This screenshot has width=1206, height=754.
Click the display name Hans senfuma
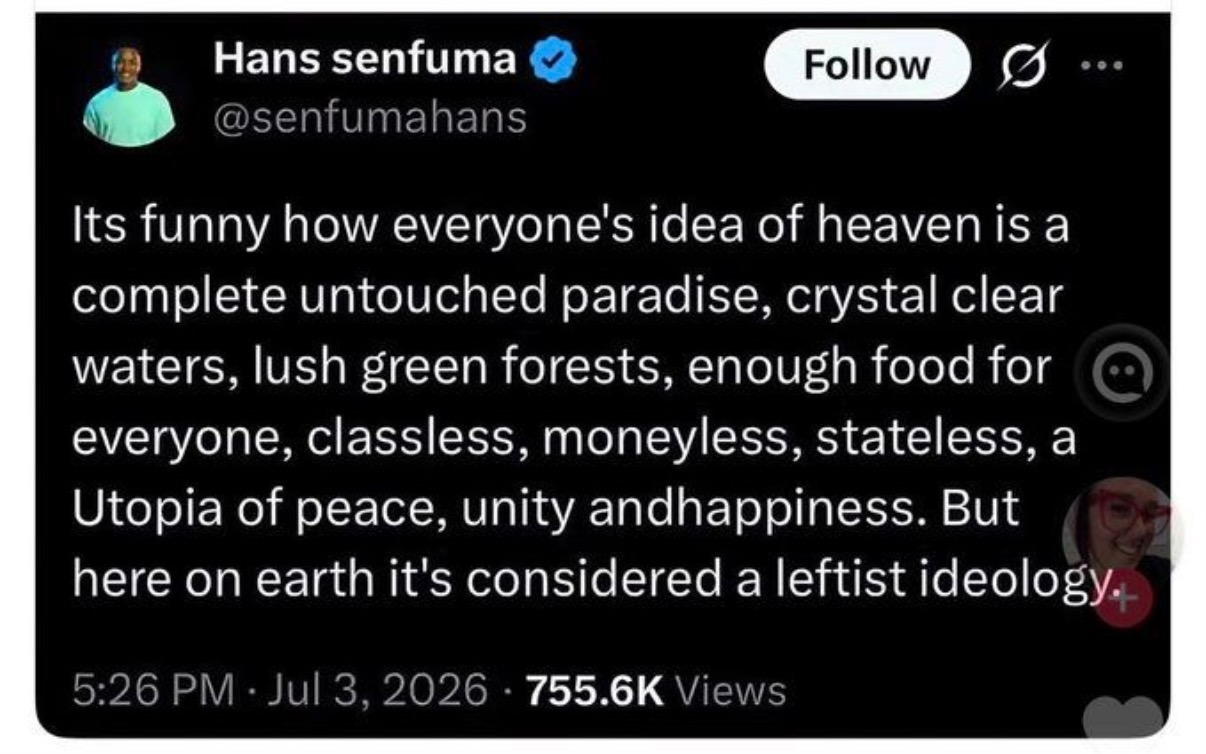pos(365,62)
